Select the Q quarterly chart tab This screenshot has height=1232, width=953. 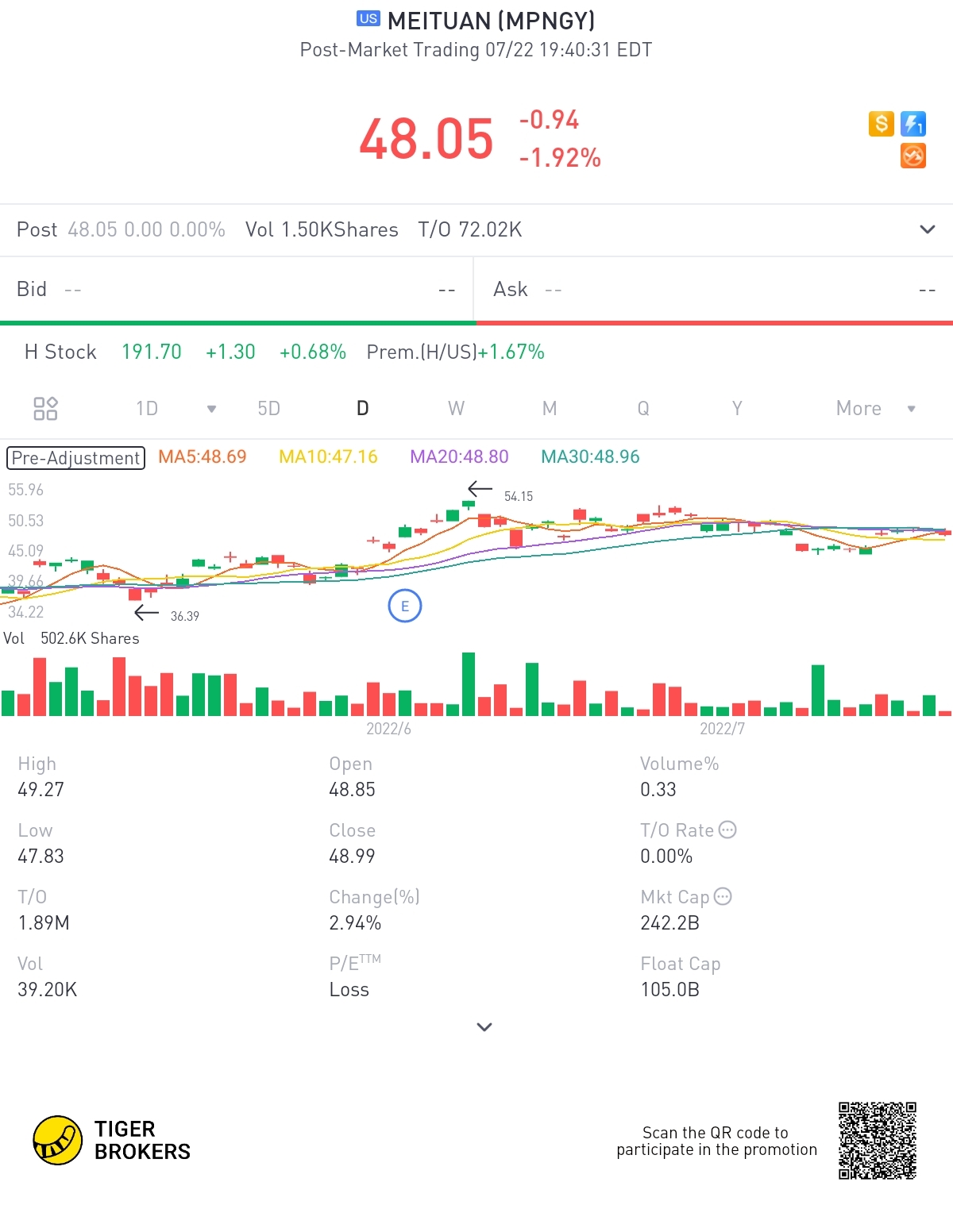pos(643,408)
